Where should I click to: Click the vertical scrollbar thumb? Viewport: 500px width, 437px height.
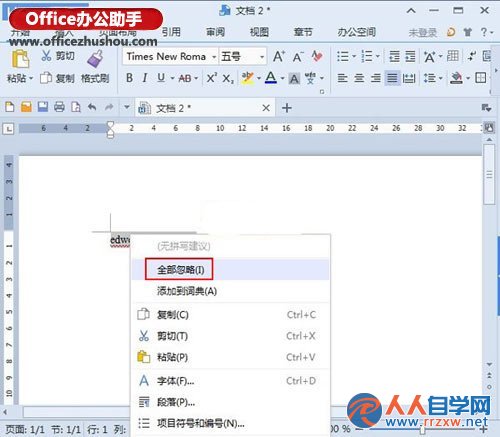[489, 174]
